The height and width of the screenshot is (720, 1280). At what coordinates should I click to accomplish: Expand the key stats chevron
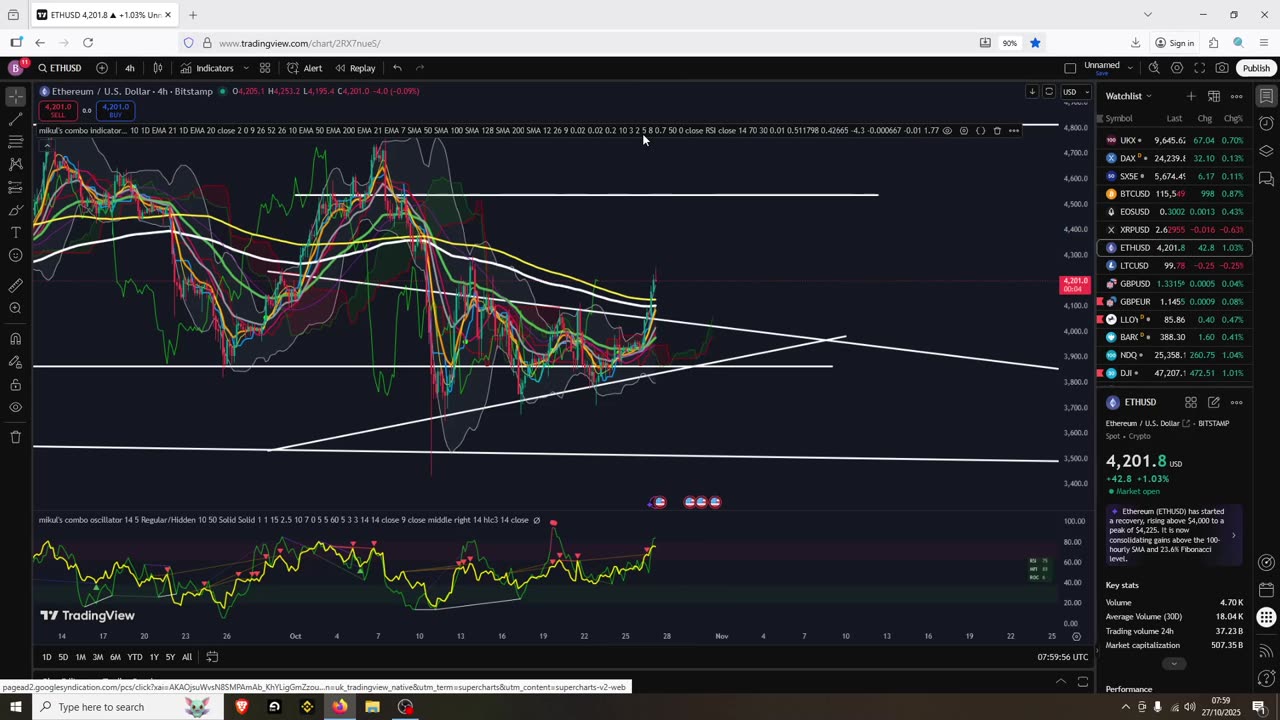pyautogui.click(x=1174, y=664)
